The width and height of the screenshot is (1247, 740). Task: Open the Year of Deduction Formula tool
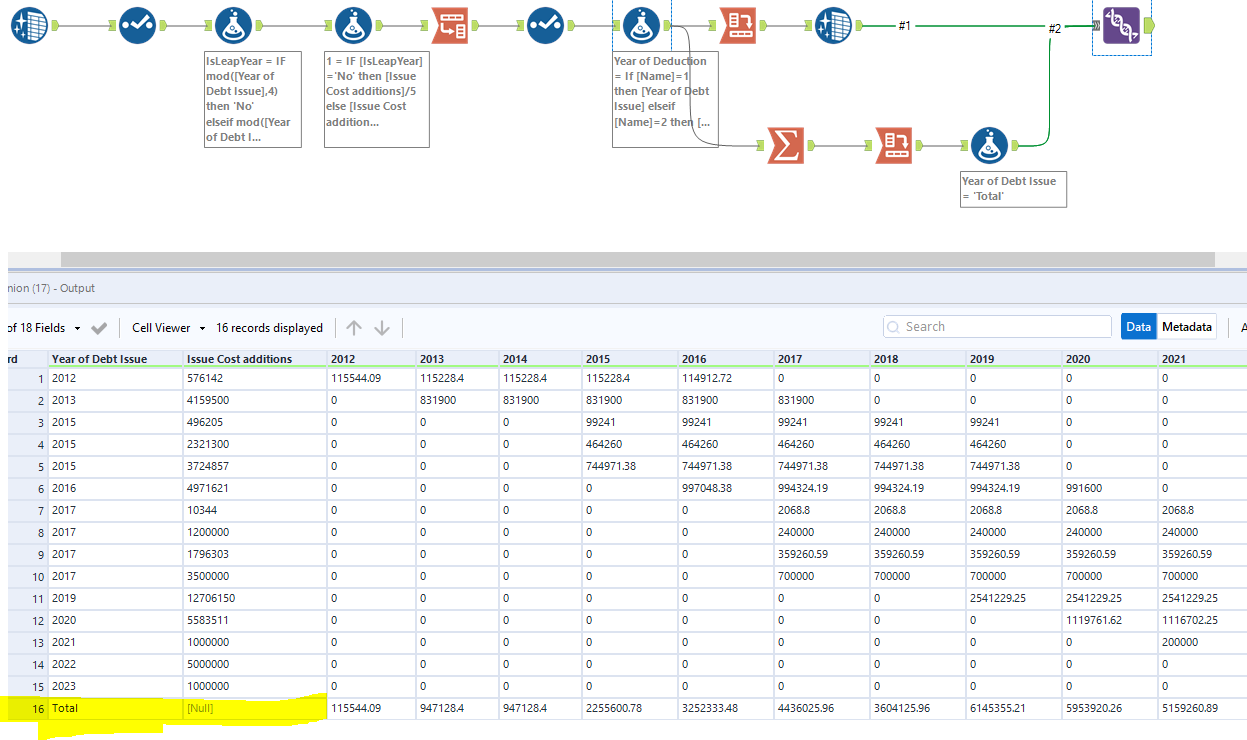pos(641,24)
